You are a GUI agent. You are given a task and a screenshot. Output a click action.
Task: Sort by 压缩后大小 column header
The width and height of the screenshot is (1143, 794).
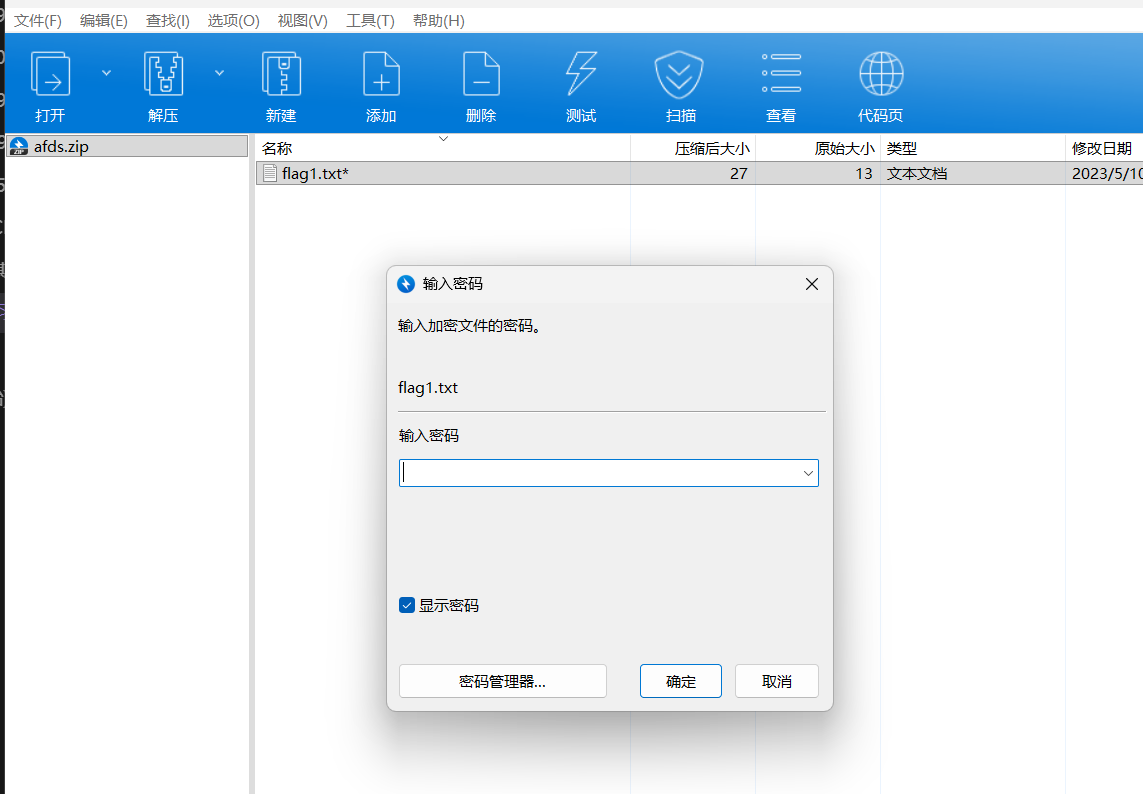click(693, 148)
